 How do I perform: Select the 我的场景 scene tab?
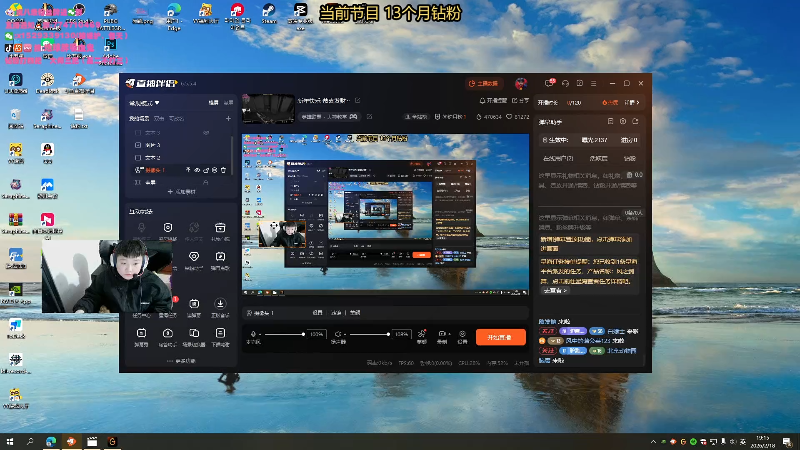tap(139, 118)
